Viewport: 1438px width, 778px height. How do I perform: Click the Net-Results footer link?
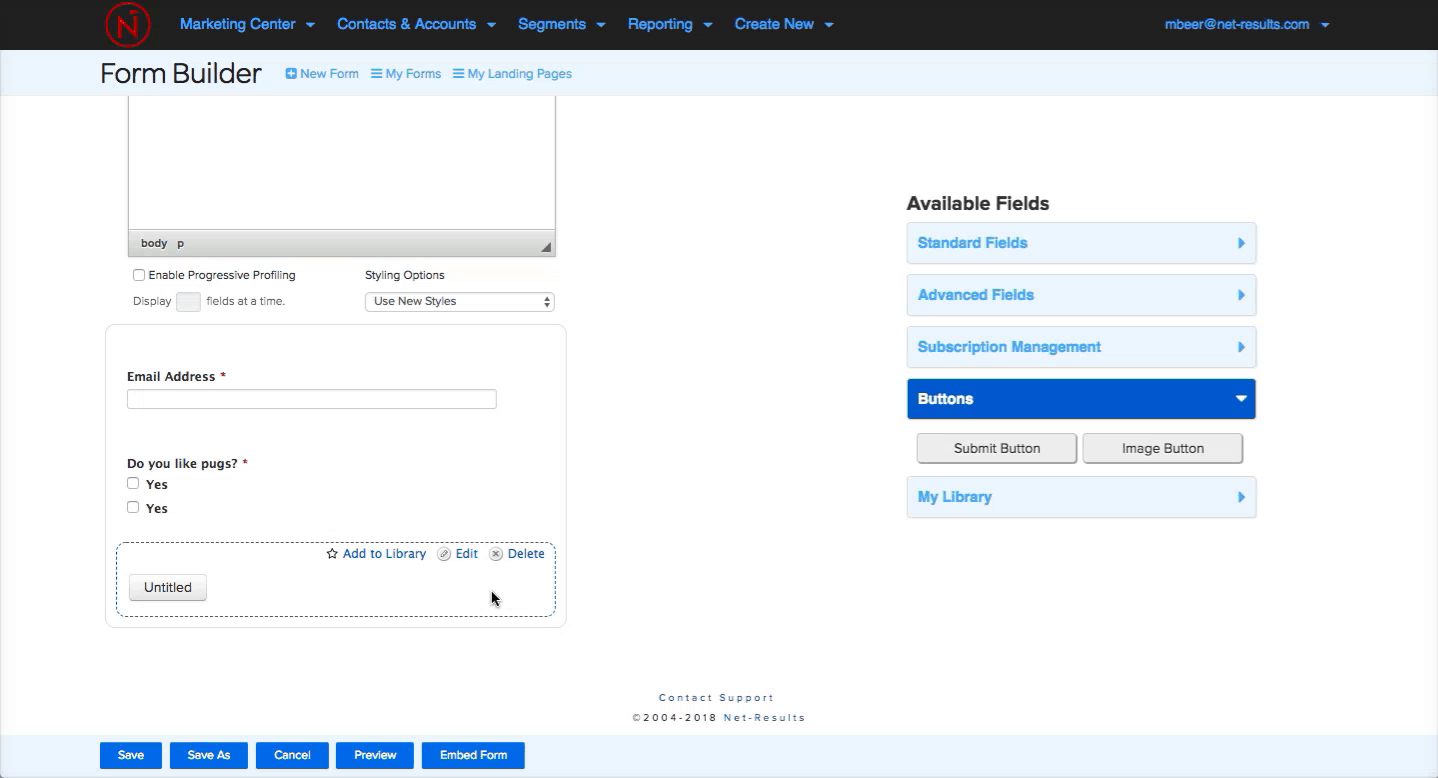[x=764, y=718]
